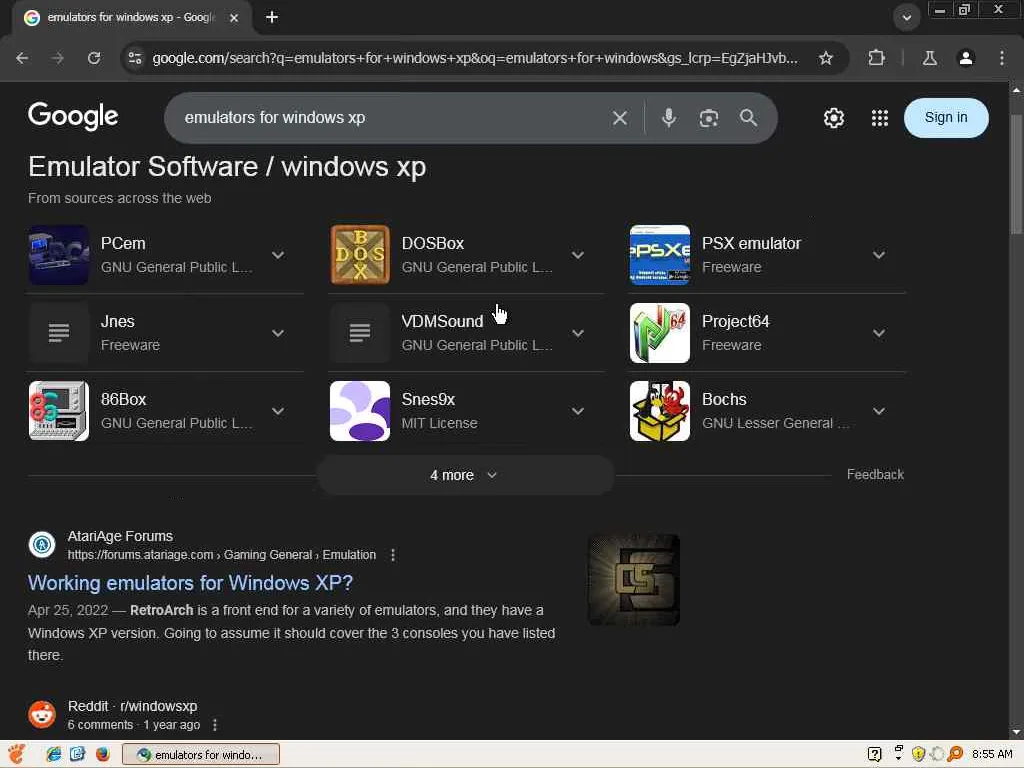The height and width of the screenshot is (768, 1024).
Task: Expand the Bochs entry chevron
Action: [879, 411]
